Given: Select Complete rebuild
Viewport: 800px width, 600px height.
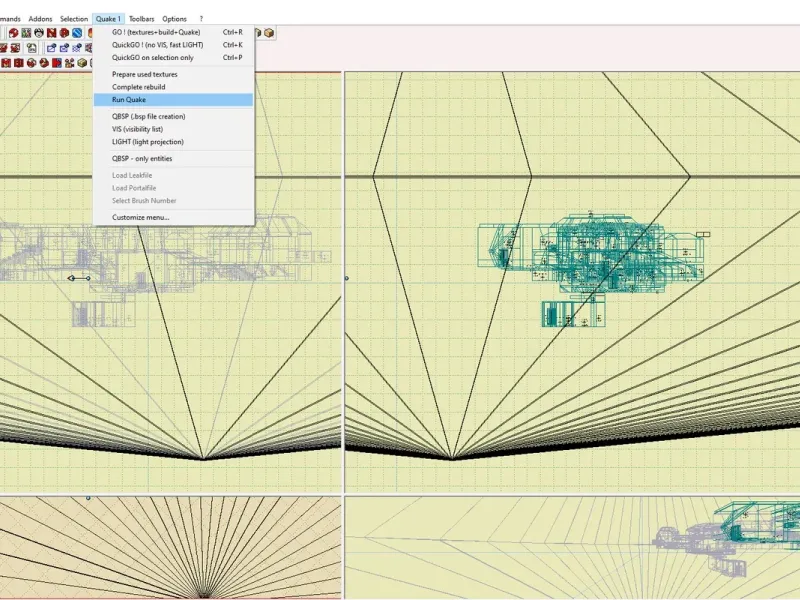Looking at the screenshot, I should pyautogui.click(x=173, y=87).
